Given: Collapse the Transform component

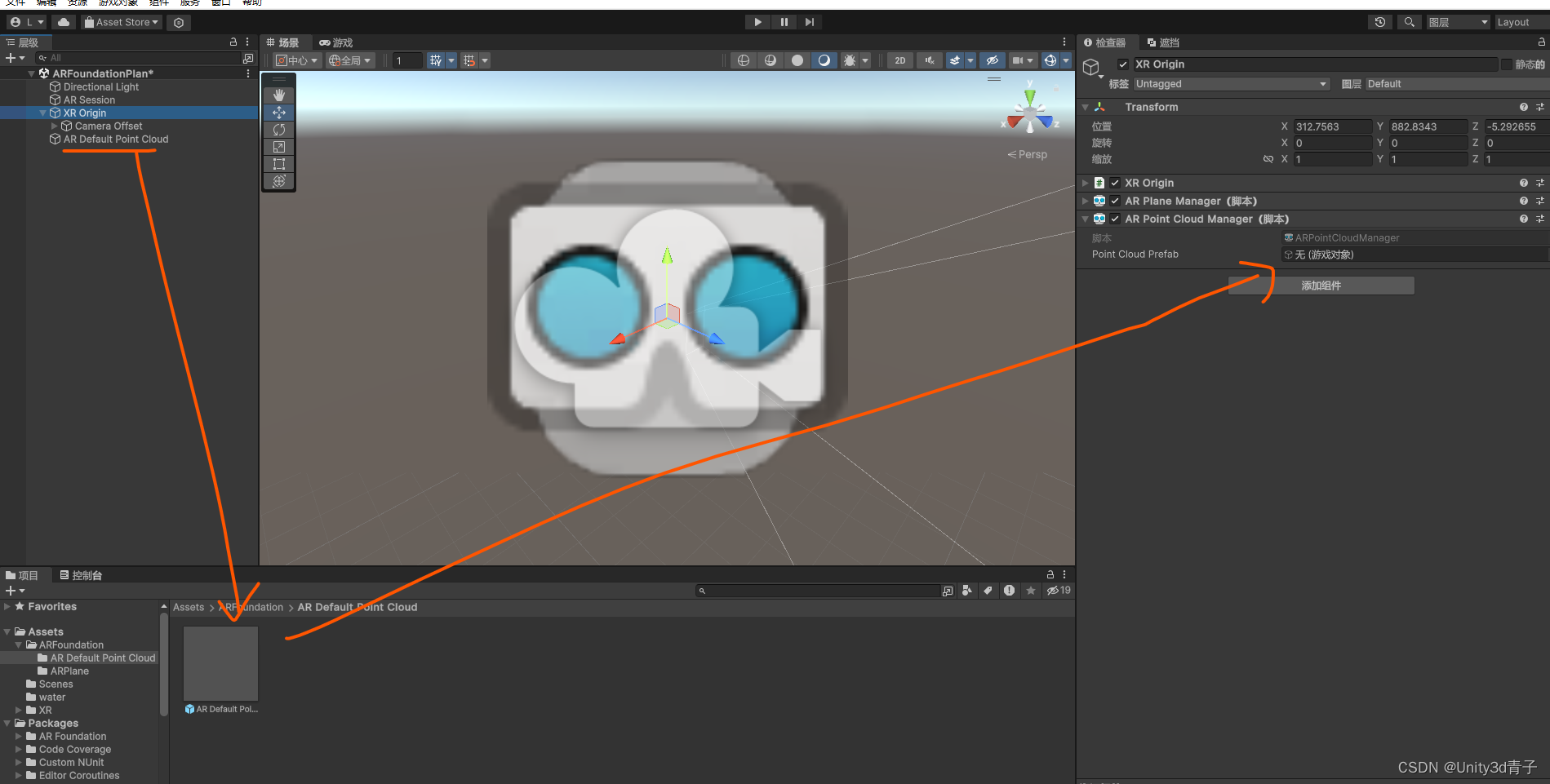Looking at the screenshot, I should click(1086, 107).
